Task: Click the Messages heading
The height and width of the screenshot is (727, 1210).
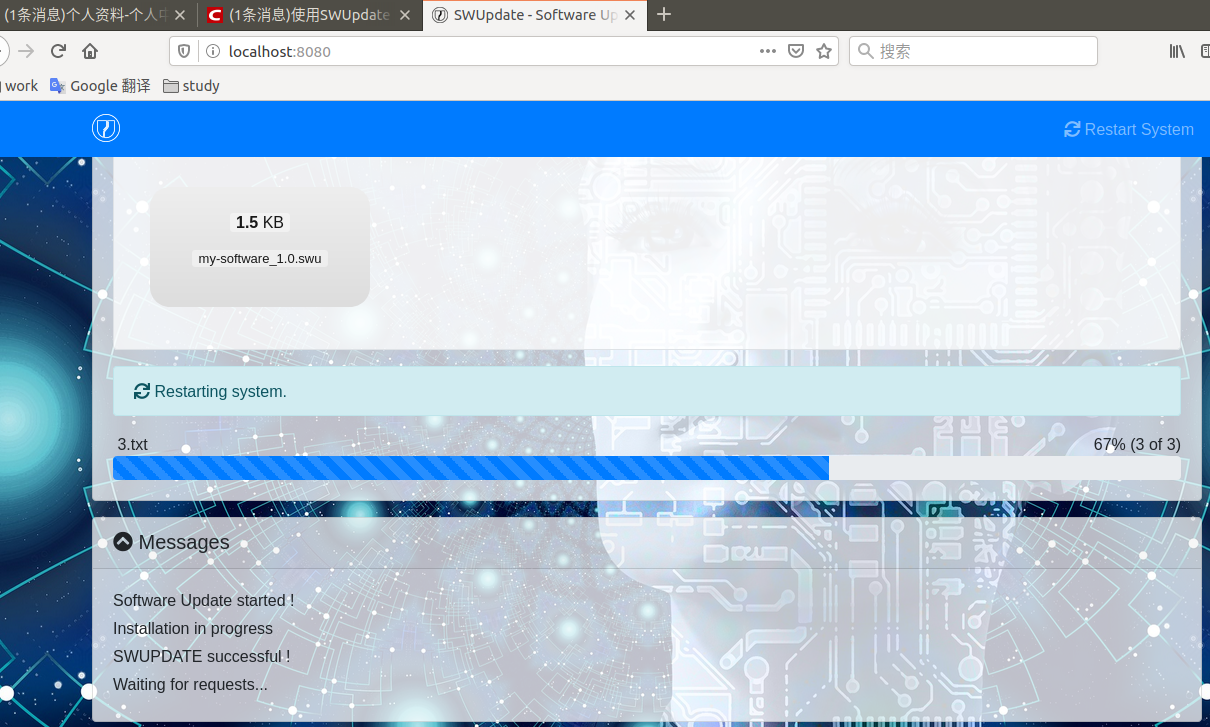Action: pos(184,542)
